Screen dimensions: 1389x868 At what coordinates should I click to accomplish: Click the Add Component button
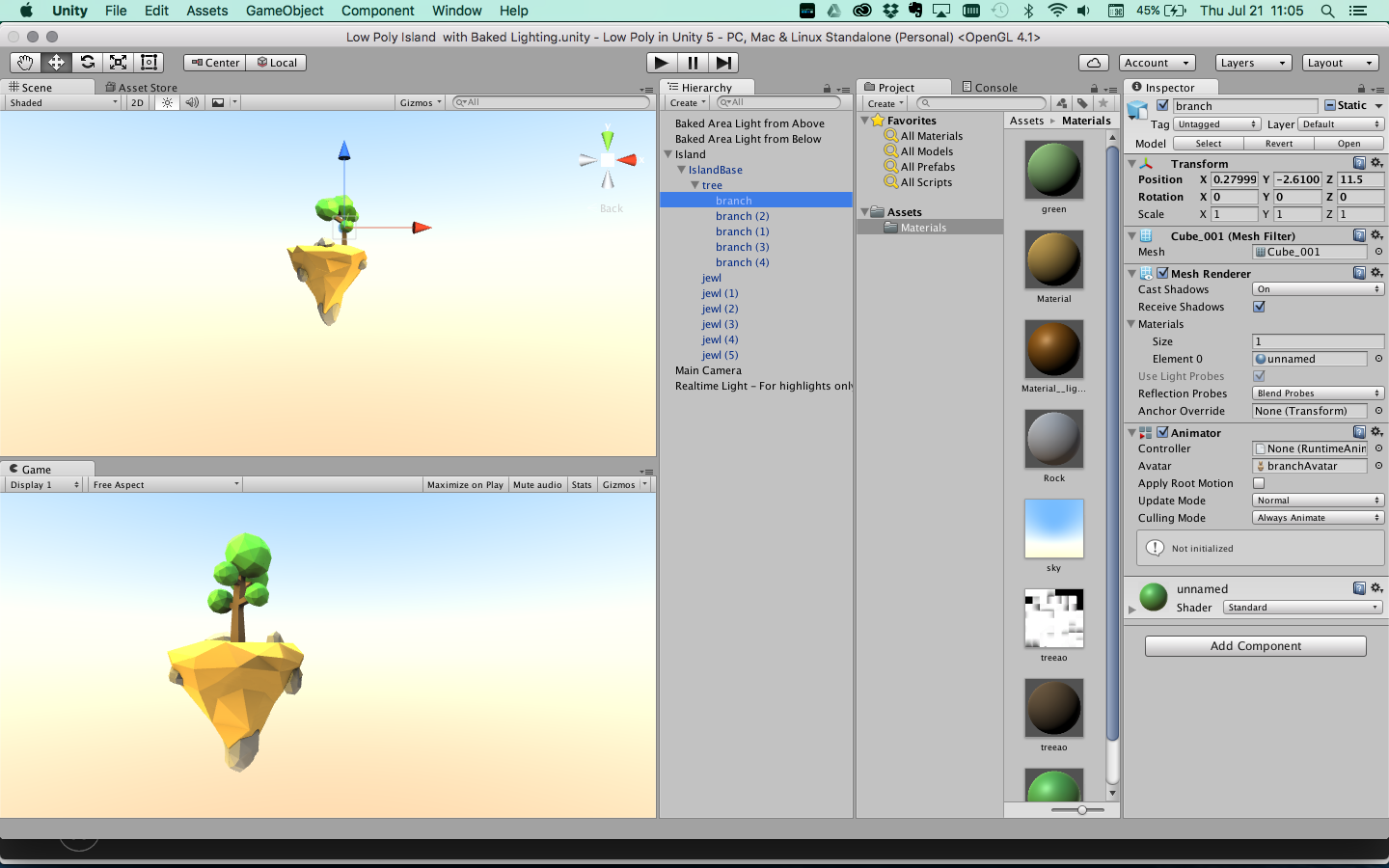click(1255, 646)
